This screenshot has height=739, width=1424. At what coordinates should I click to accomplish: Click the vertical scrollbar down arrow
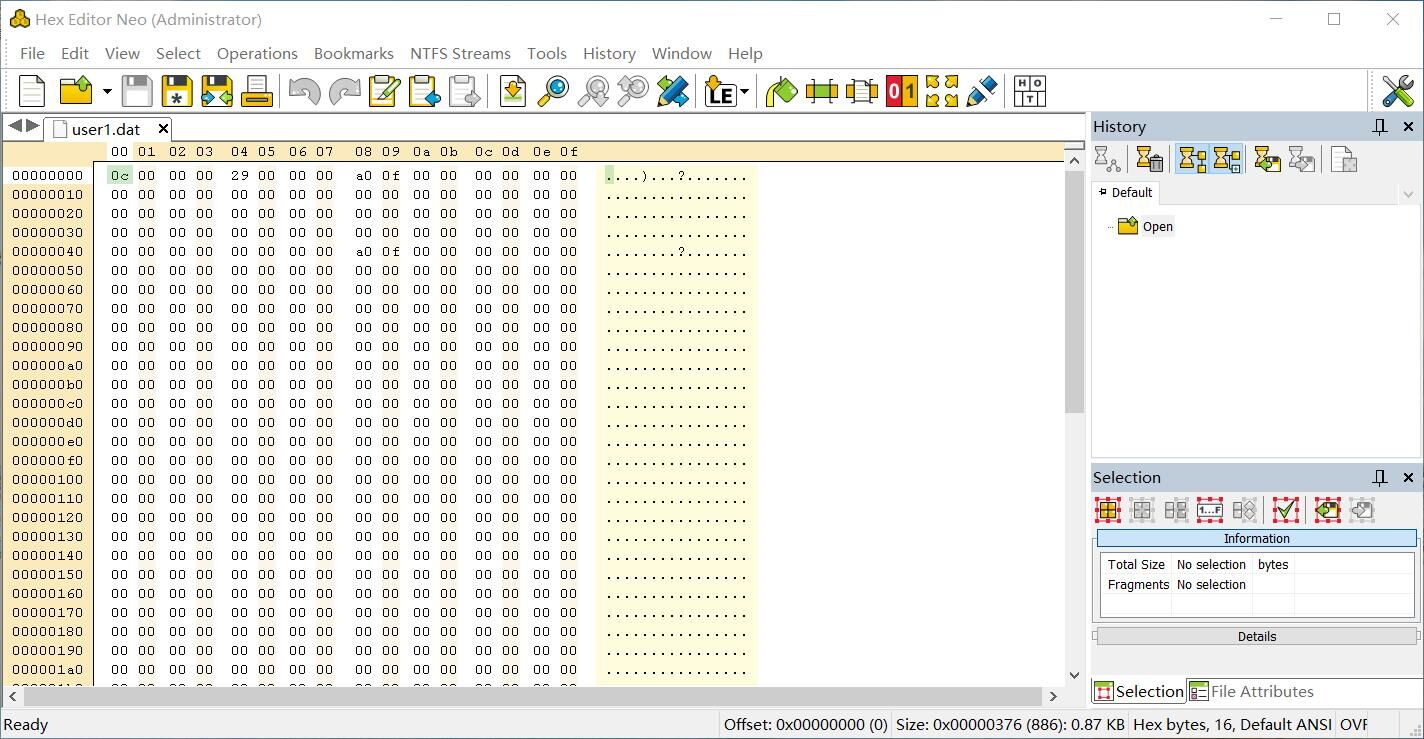pyautogui.click(x=1075, y=675)
